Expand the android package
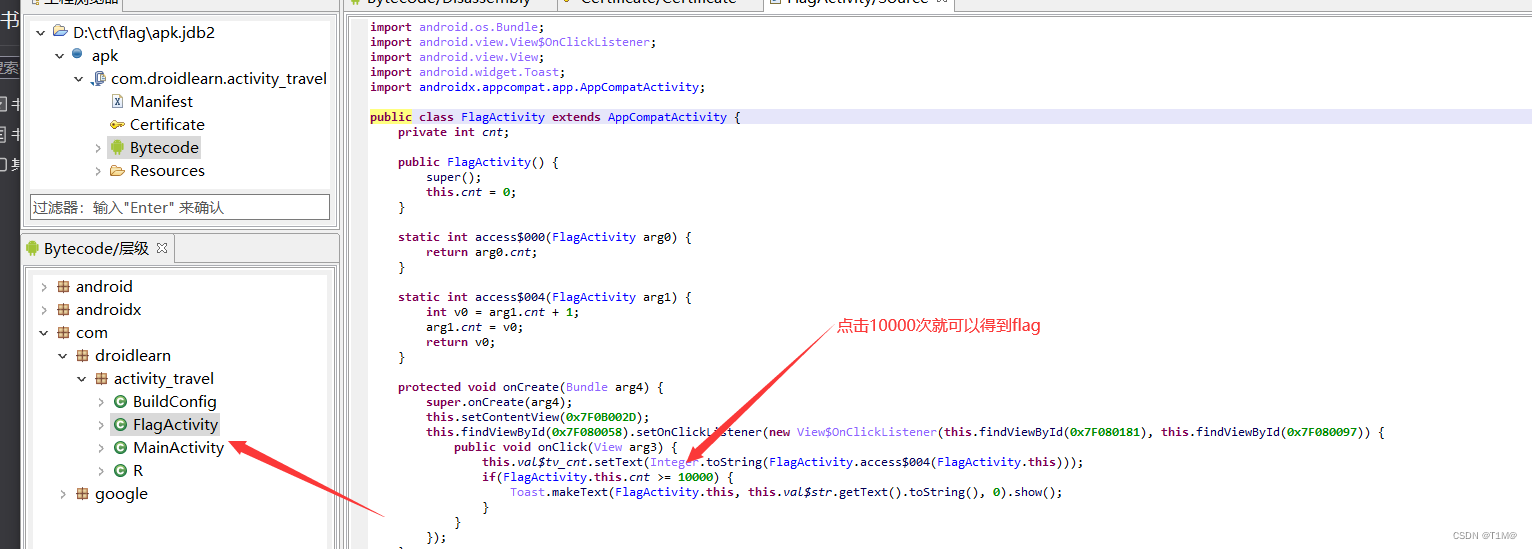Viewport: 1532px width, 549px height. tap(44, 286)
